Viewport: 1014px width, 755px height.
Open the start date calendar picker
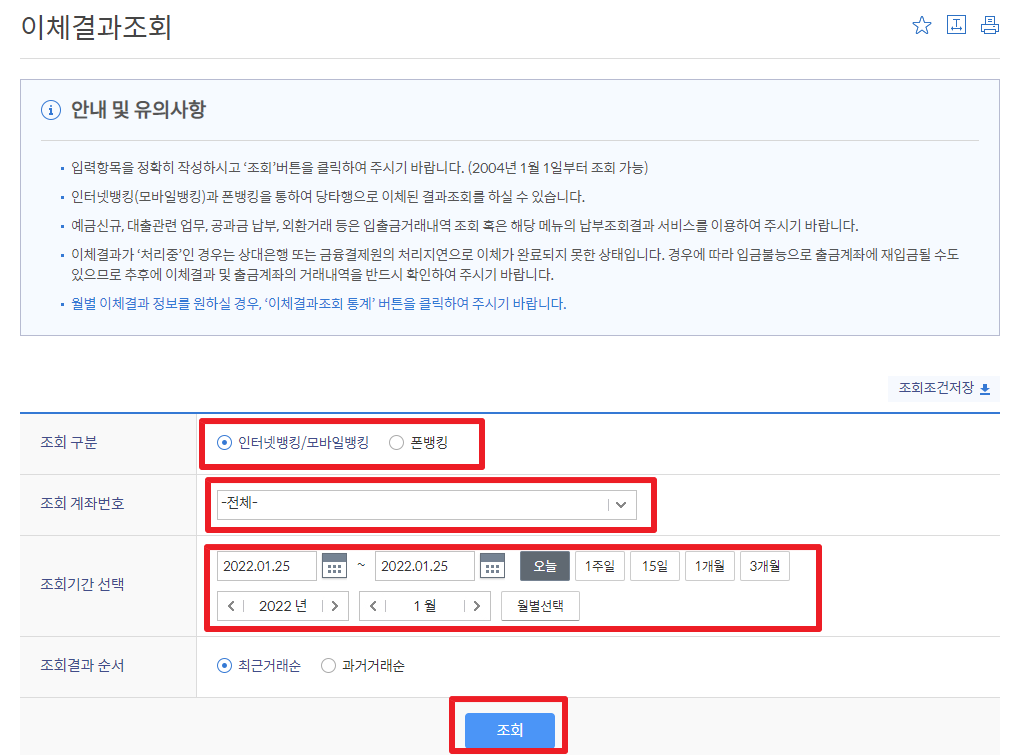334,566
